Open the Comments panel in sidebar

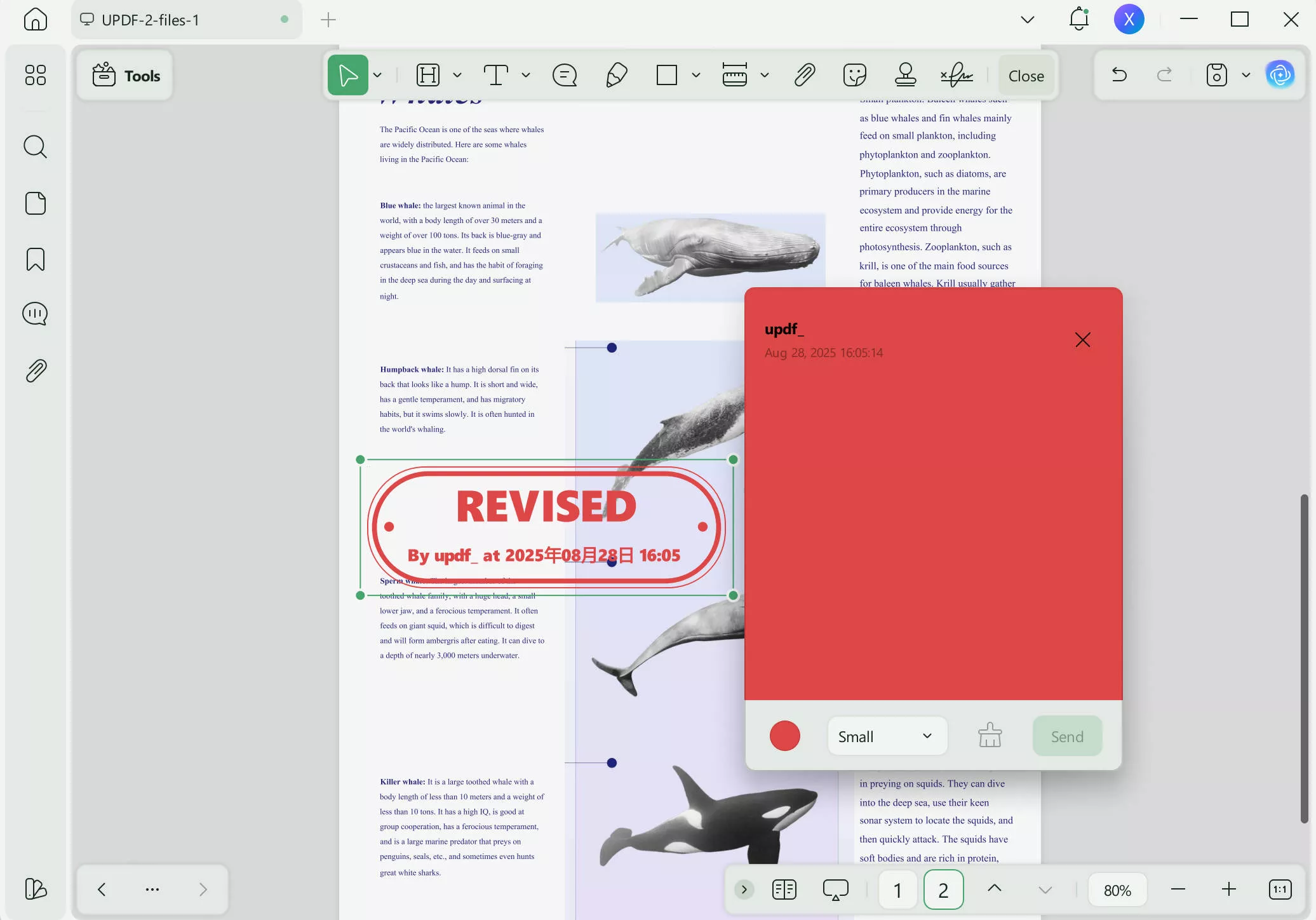[x=36, y=314]
